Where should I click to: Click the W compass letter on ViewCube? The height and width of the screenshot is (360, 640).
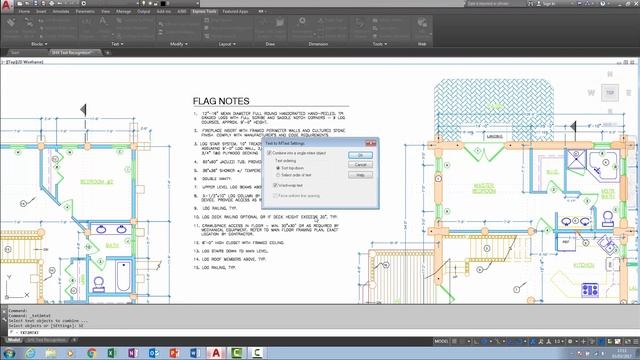coord(591,93)
